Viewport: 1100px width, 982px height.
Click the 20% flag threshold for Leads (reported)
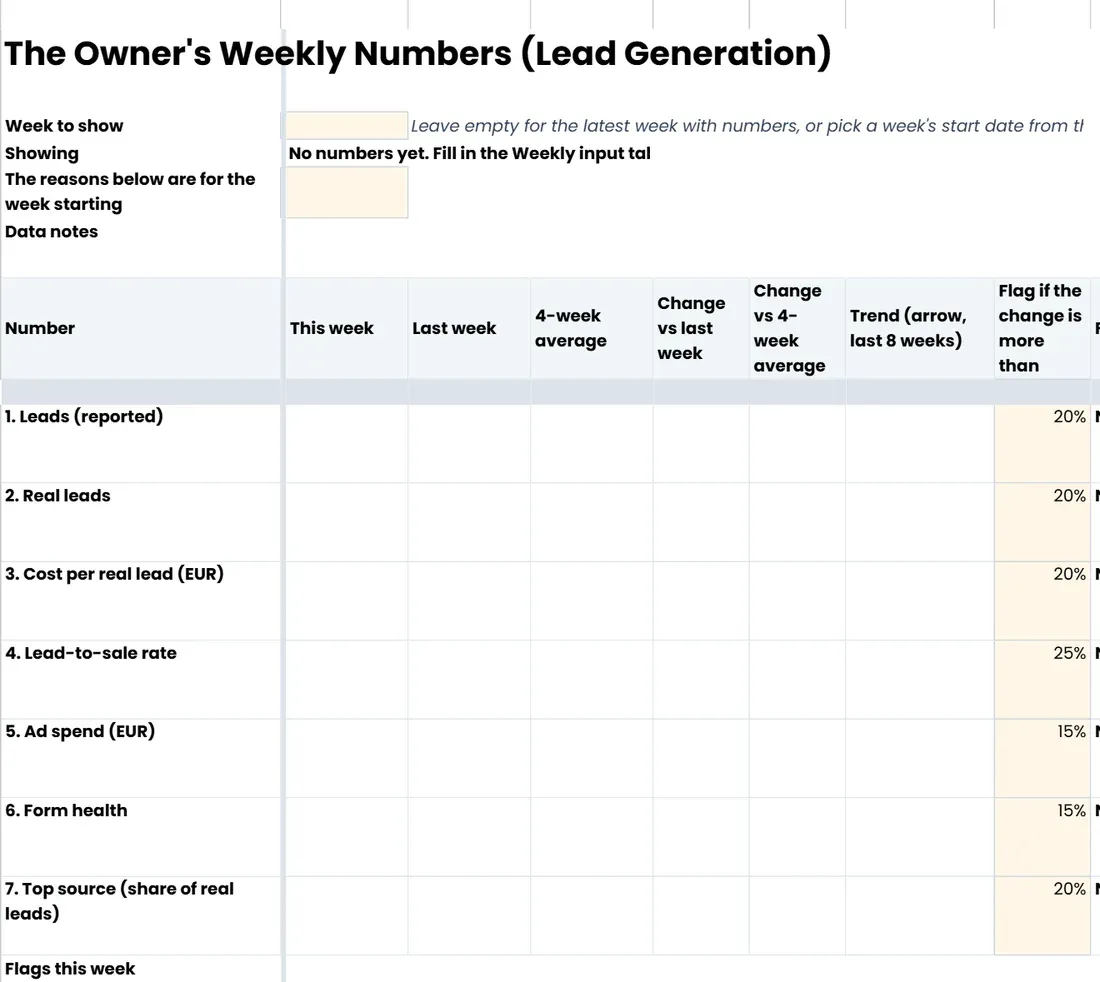click(1042, 443)
